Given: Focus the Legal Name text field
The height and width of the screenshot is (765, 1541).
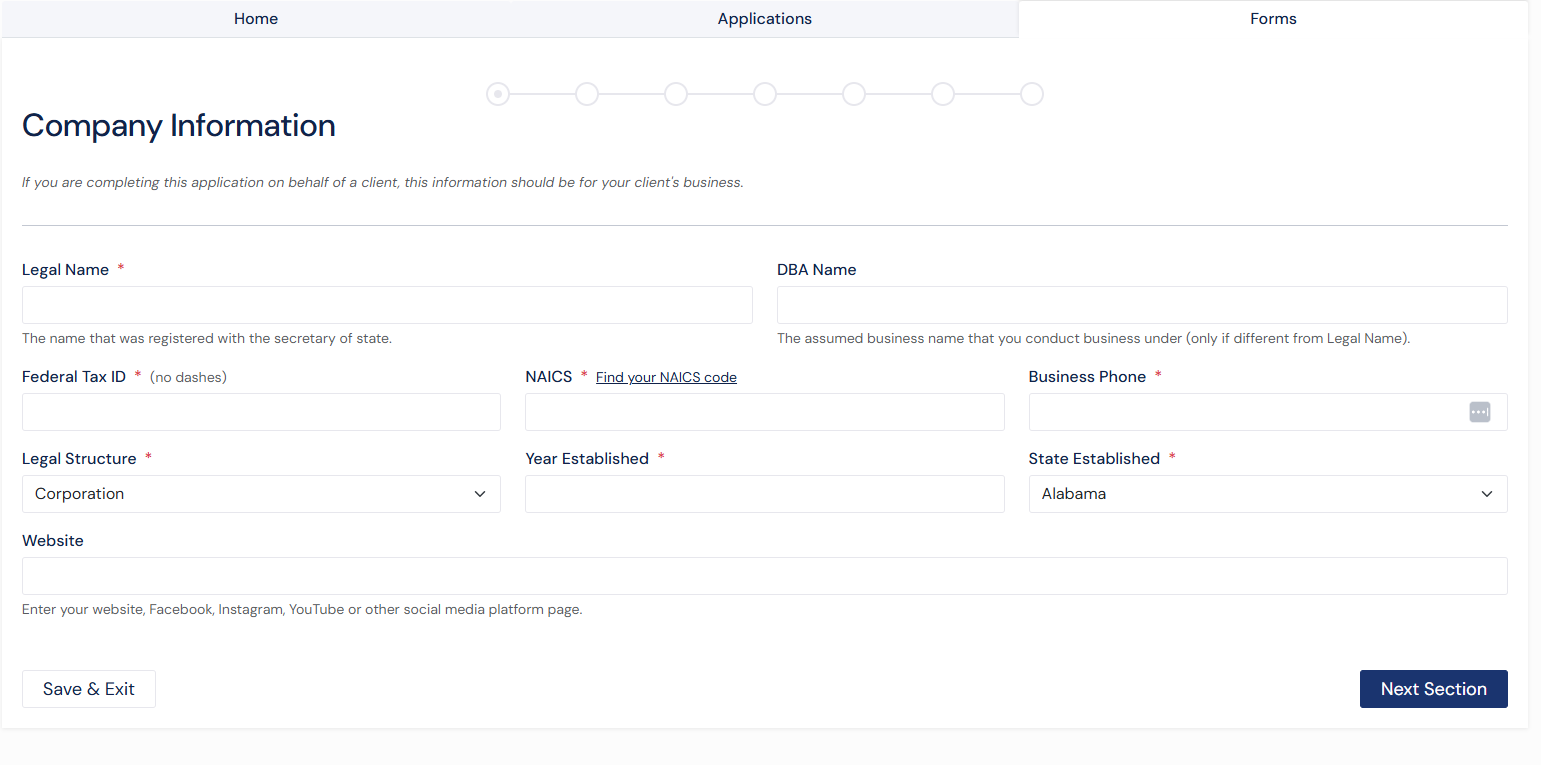Looking at the screenshot, I should tap(387, 305).
